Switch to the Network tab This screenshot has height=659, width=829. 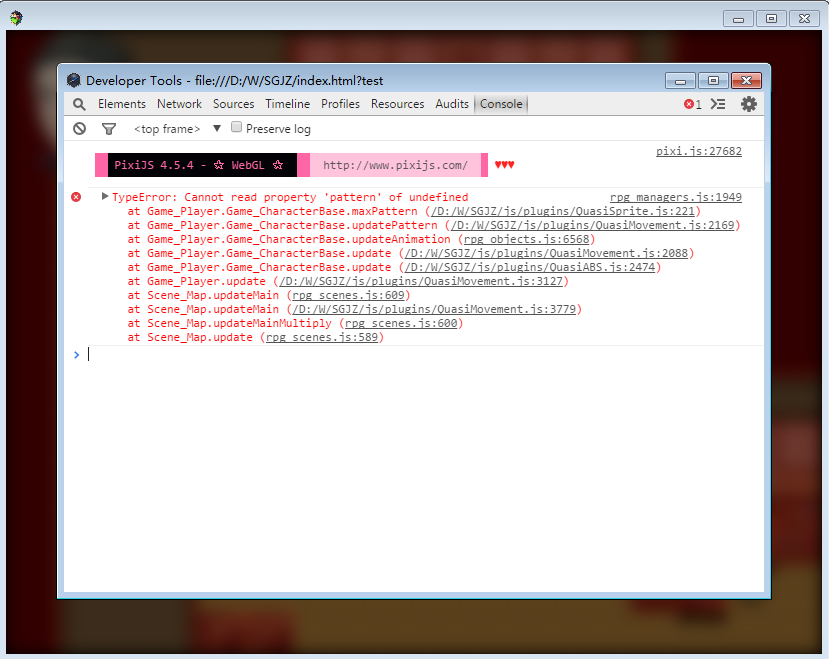[179, 104]
